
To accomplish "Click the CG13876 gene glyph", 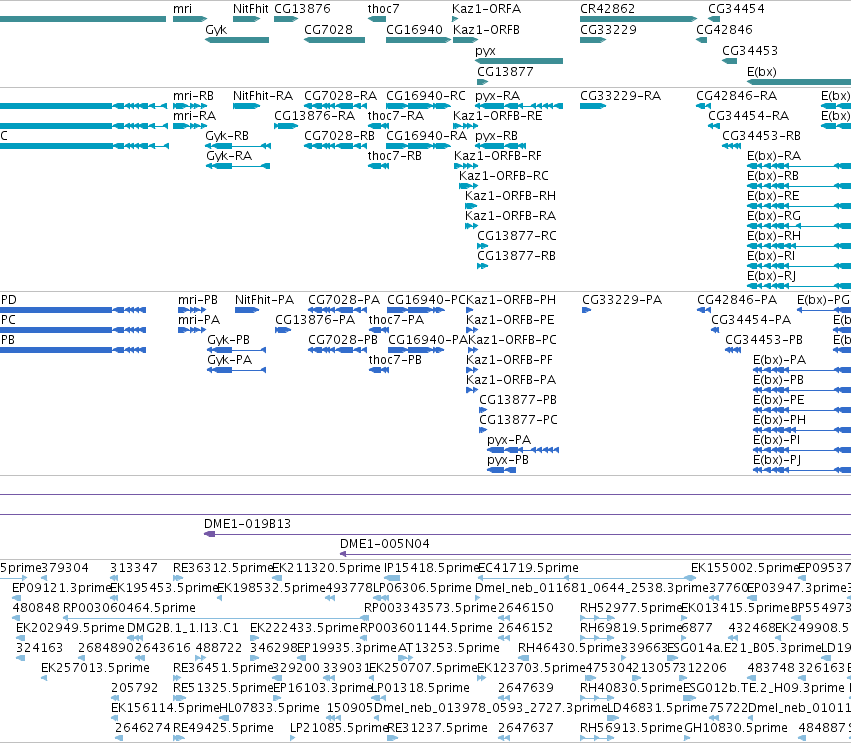I will [286, 19].
